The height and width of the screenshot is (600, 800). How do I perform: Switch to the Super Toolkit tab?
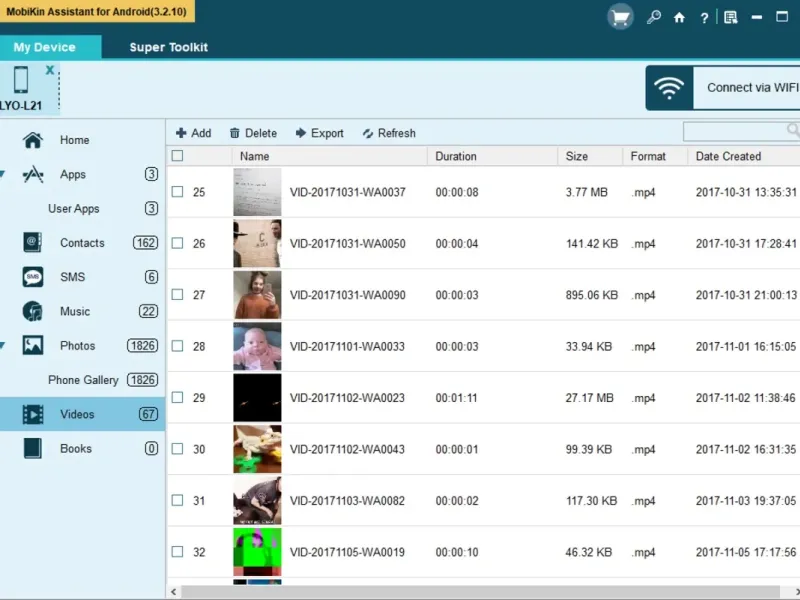pyautogui.click(x=168, y=47)
